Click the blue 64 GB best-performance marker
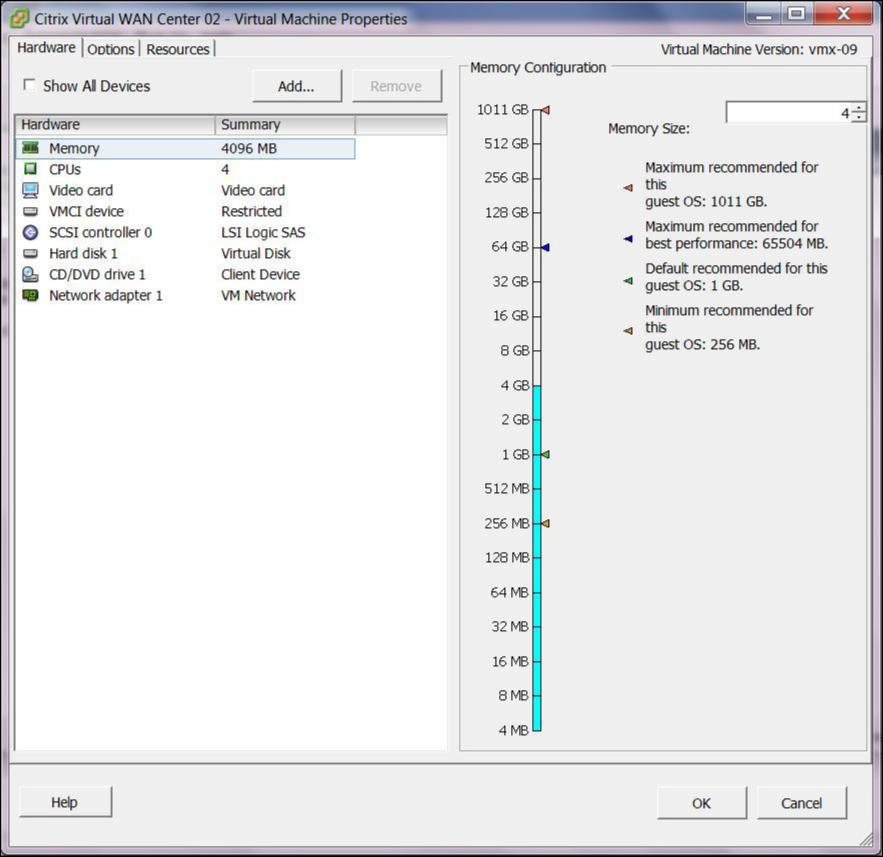Screen dimensions: 883x857 coord(545,247)
